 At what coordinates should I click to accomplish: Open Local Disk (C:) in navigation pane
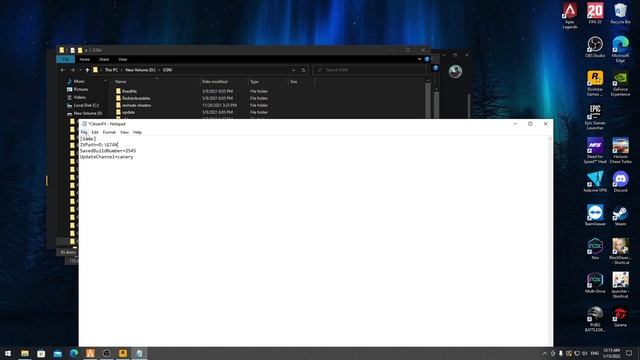pos(86,105)
